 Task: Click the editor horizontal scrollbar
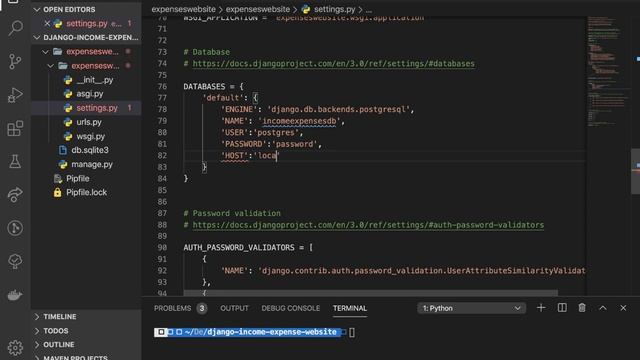click(x=370, y=293)
